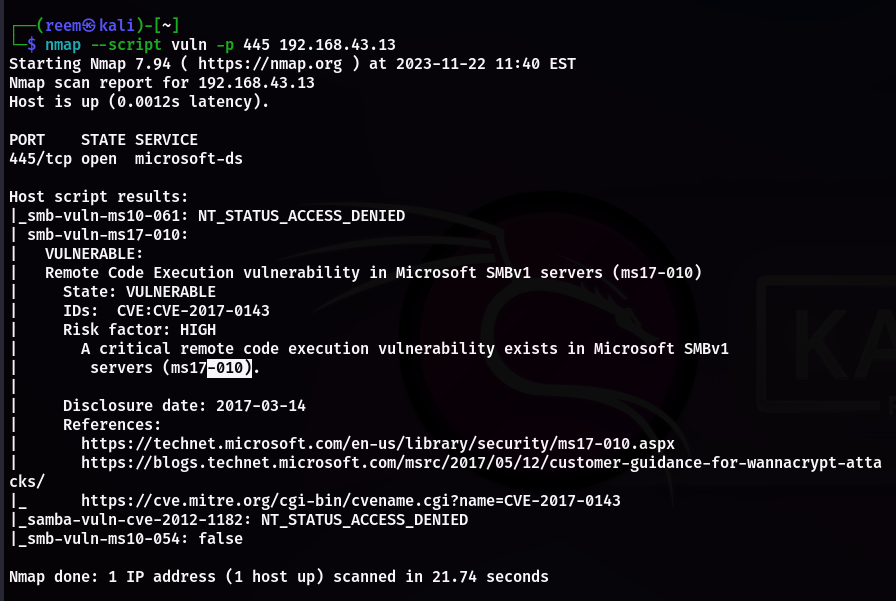Open the cve.mitre.org CVE-2017-0143 link
This screenshot has width=896, height=601.
[x=351, y=501]
